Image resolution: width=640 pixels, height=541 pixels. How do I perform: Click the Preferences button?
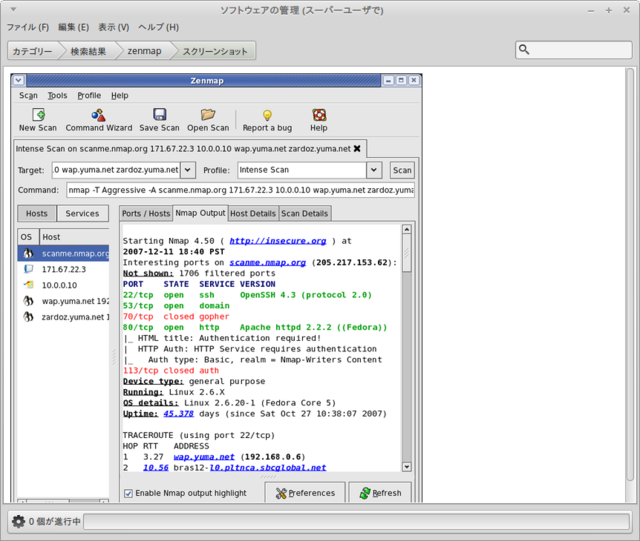(x=305, y=493)
